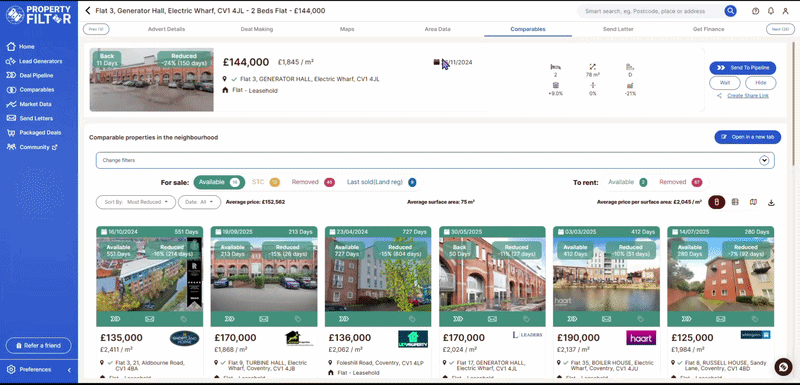Open the Area Data tab
Screen dimensions: 800x385
[x=437, y=29]
